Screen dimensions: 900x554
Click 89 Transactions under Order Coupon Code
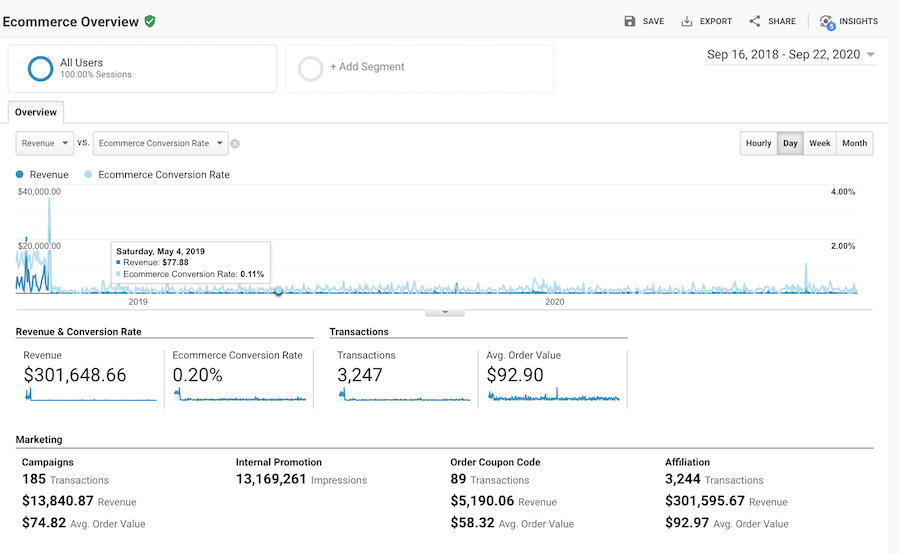coord(490,479)
